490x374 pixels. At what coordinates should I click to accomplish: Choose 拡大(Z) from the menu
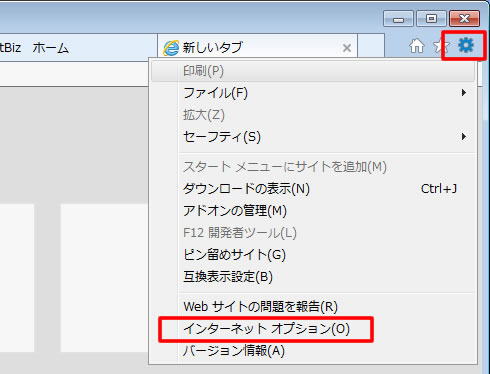pos(313,115)
